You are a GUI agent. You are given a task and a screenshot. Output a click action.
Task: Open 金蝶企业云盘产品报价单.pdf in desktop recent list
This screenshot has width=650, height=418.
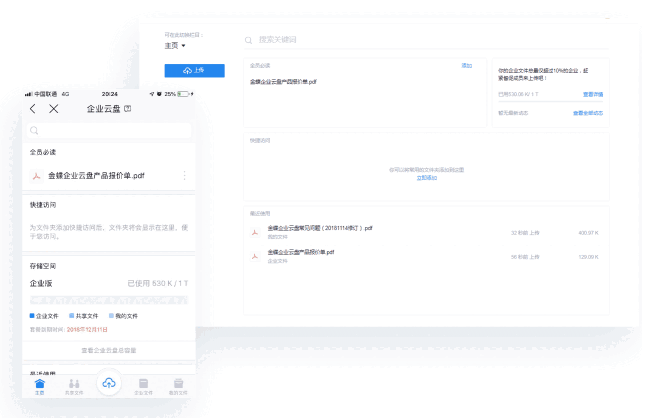(x=301, y=252)
